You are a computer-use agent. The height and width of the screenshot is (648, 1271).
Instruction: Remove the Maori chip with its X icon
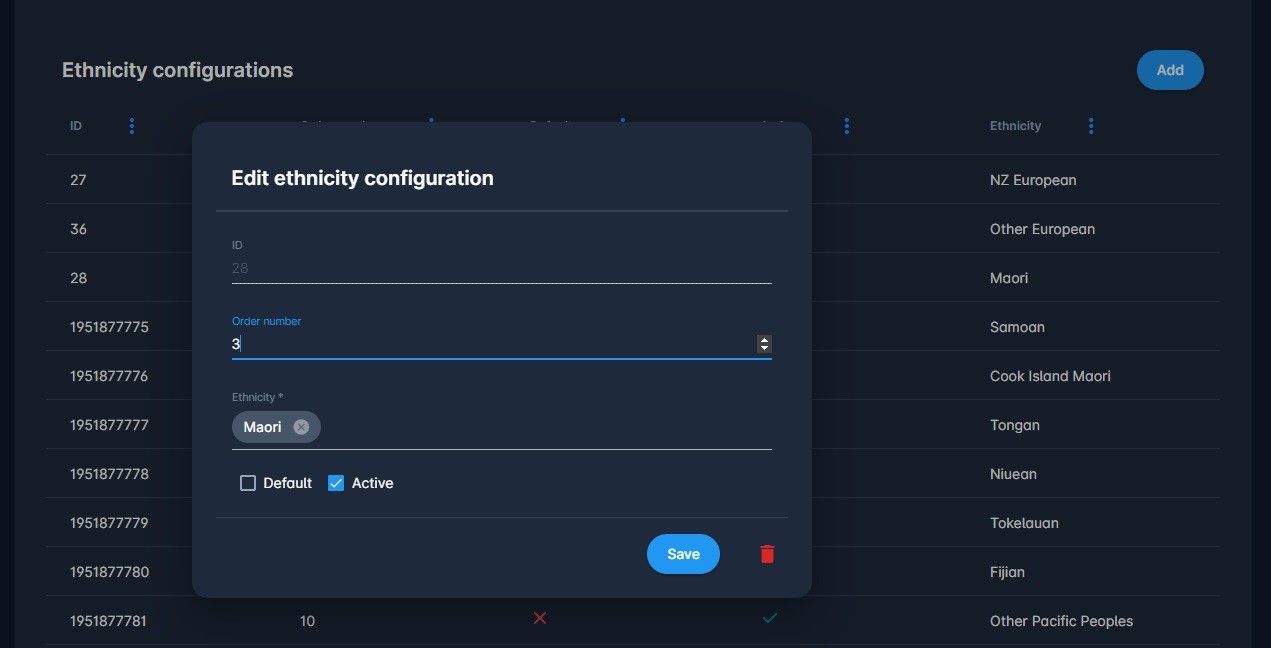click(x=301, y=427)
